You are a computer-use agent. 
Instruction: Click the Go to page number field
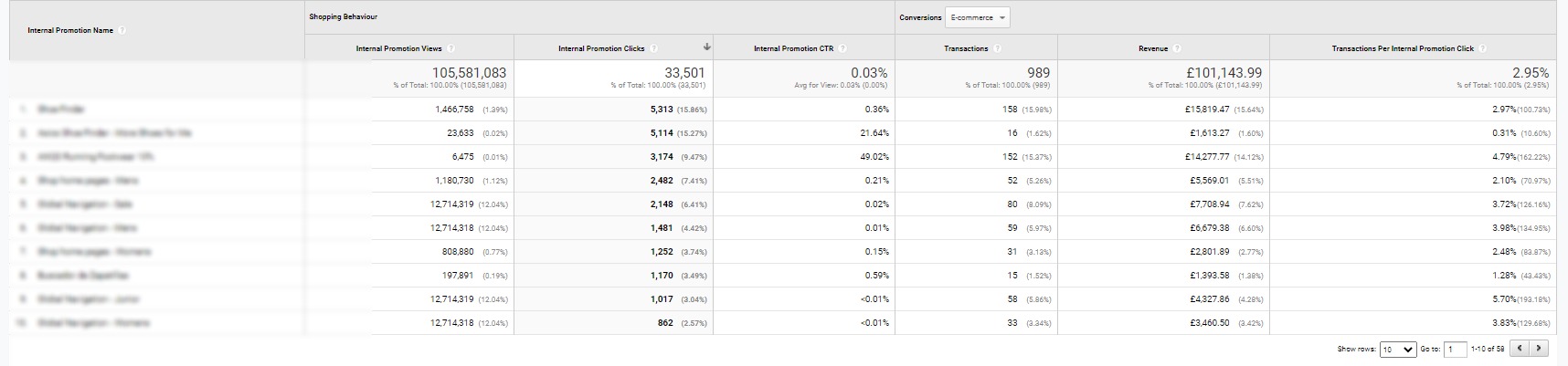[1457, 349]
